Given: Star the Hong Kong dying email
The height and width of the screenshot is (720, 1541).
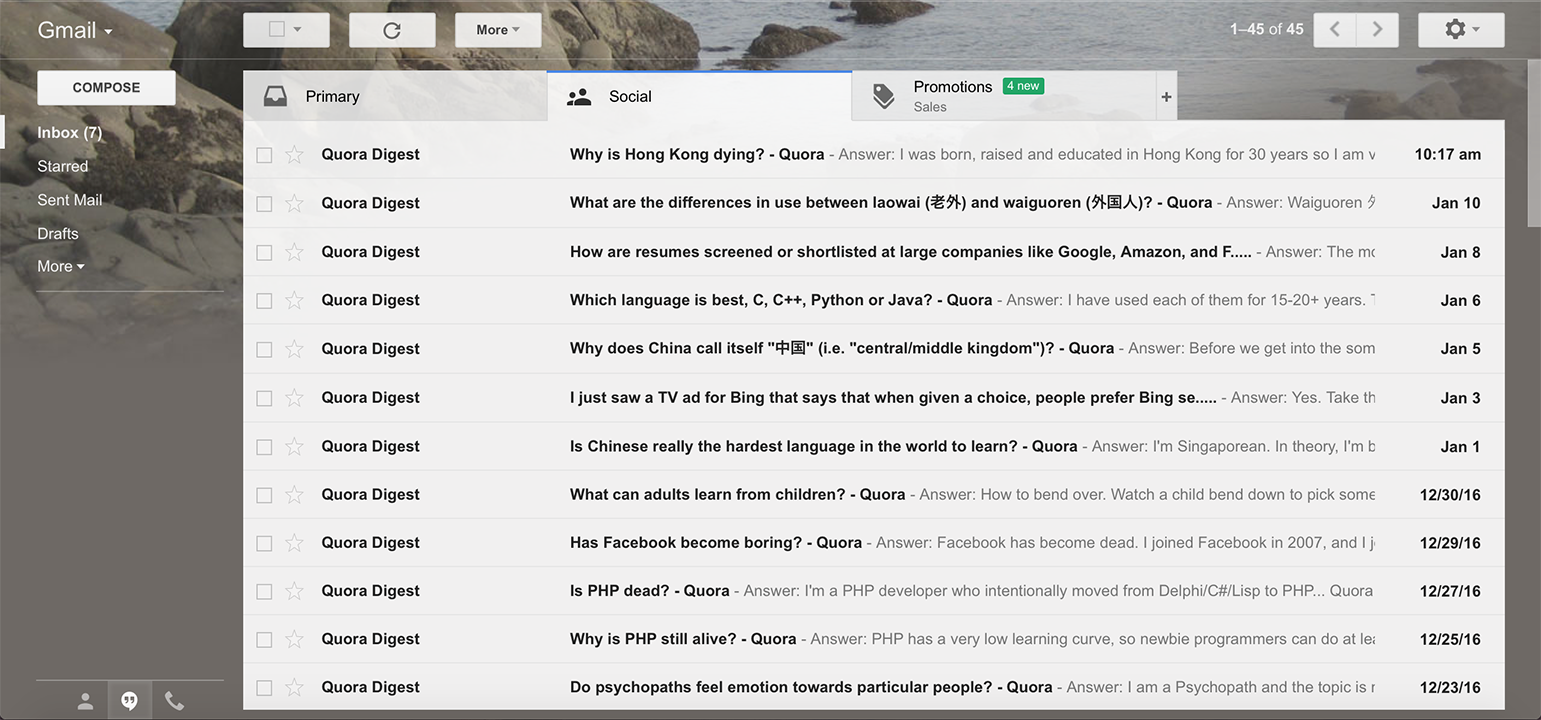Looking at the screenshot, I should click(294, 154).
